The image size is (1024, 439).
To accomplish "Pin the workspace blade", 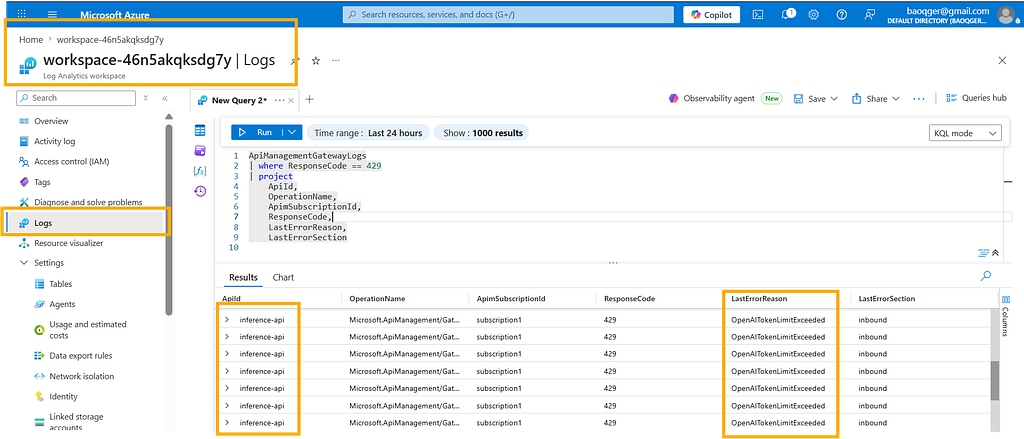I will [x=295, y=61].
